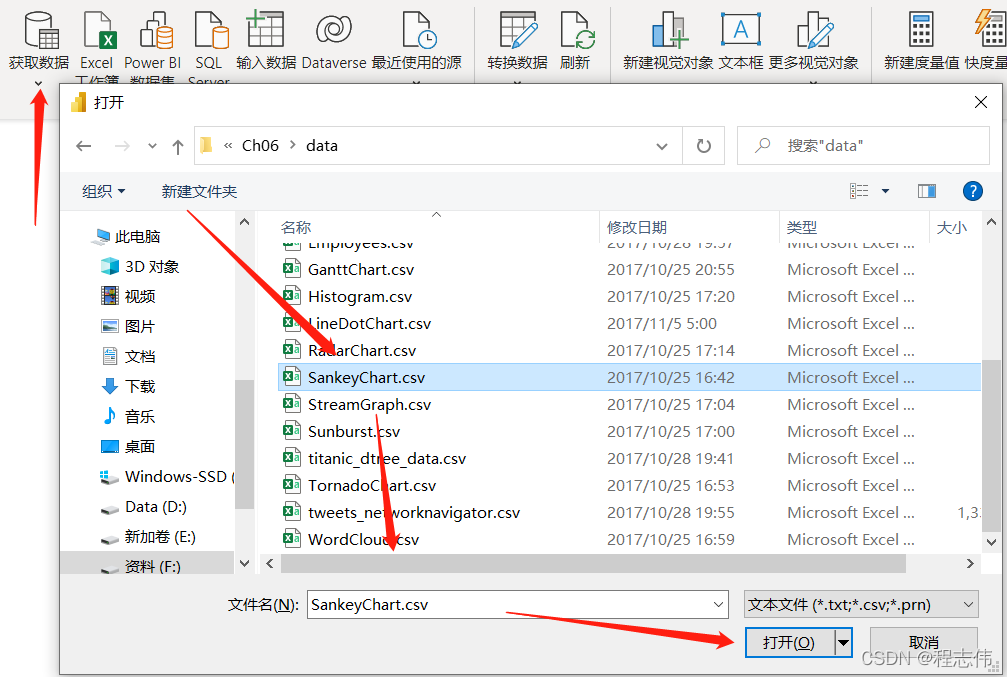Screen dimensions: 1007x677
Task: Open the address bar history dropdown
Action: [x=661, y=146]
